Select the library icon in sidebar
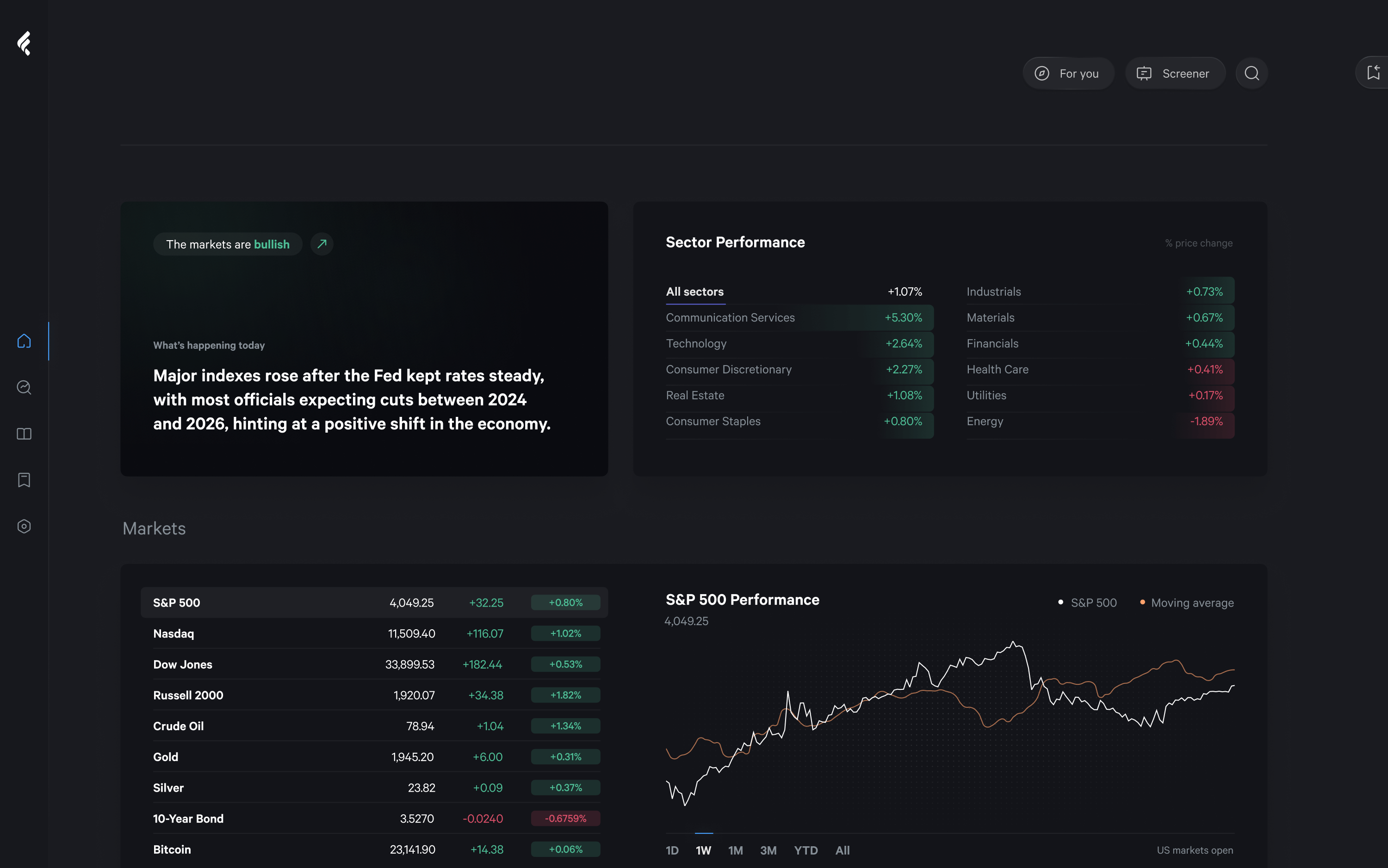 [x=24, y=434]
